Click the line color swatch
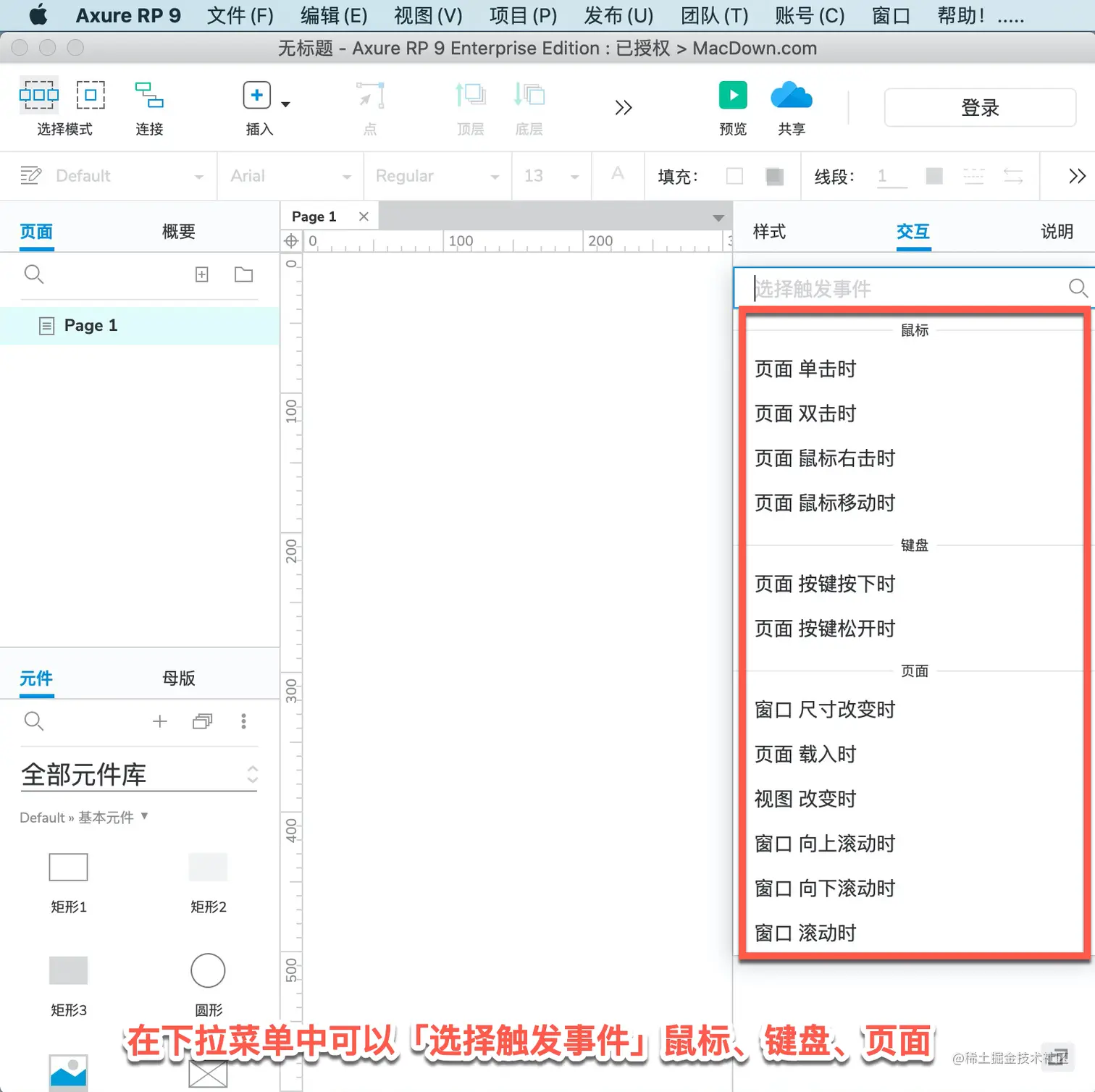The width and height of the screenshot is (1095, 1092). pyautogui.click(x=934, y=176)
